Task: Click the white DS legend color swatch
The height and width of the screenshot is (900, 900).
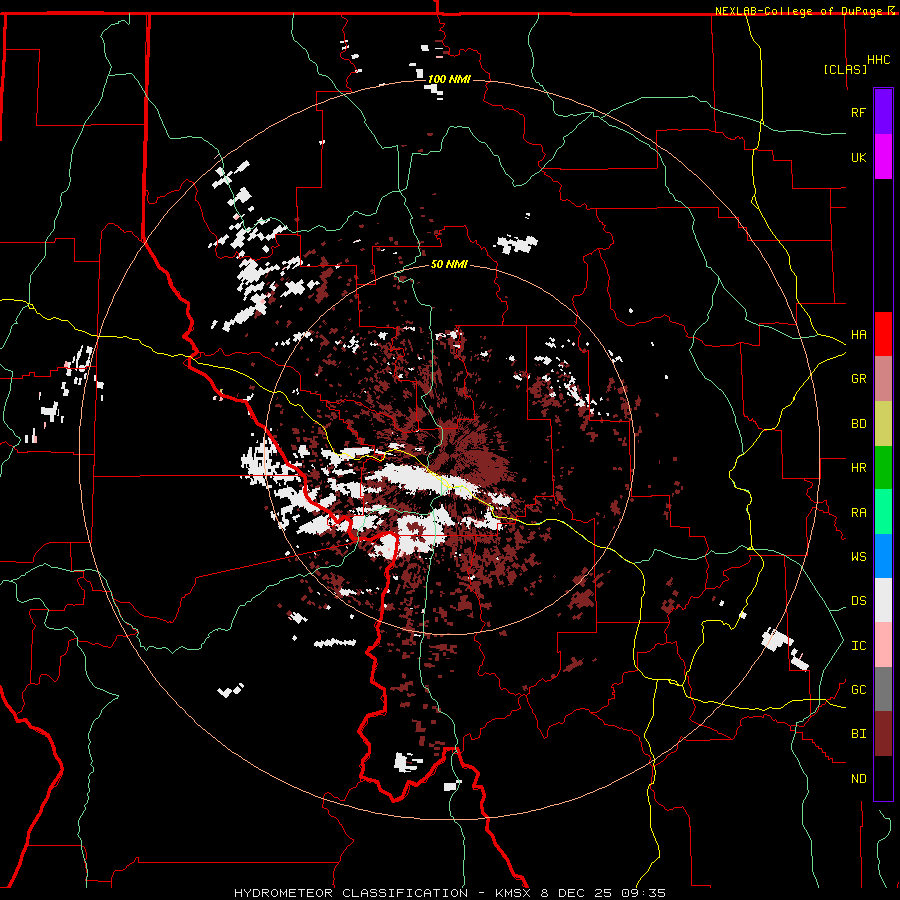Action: 883,600
